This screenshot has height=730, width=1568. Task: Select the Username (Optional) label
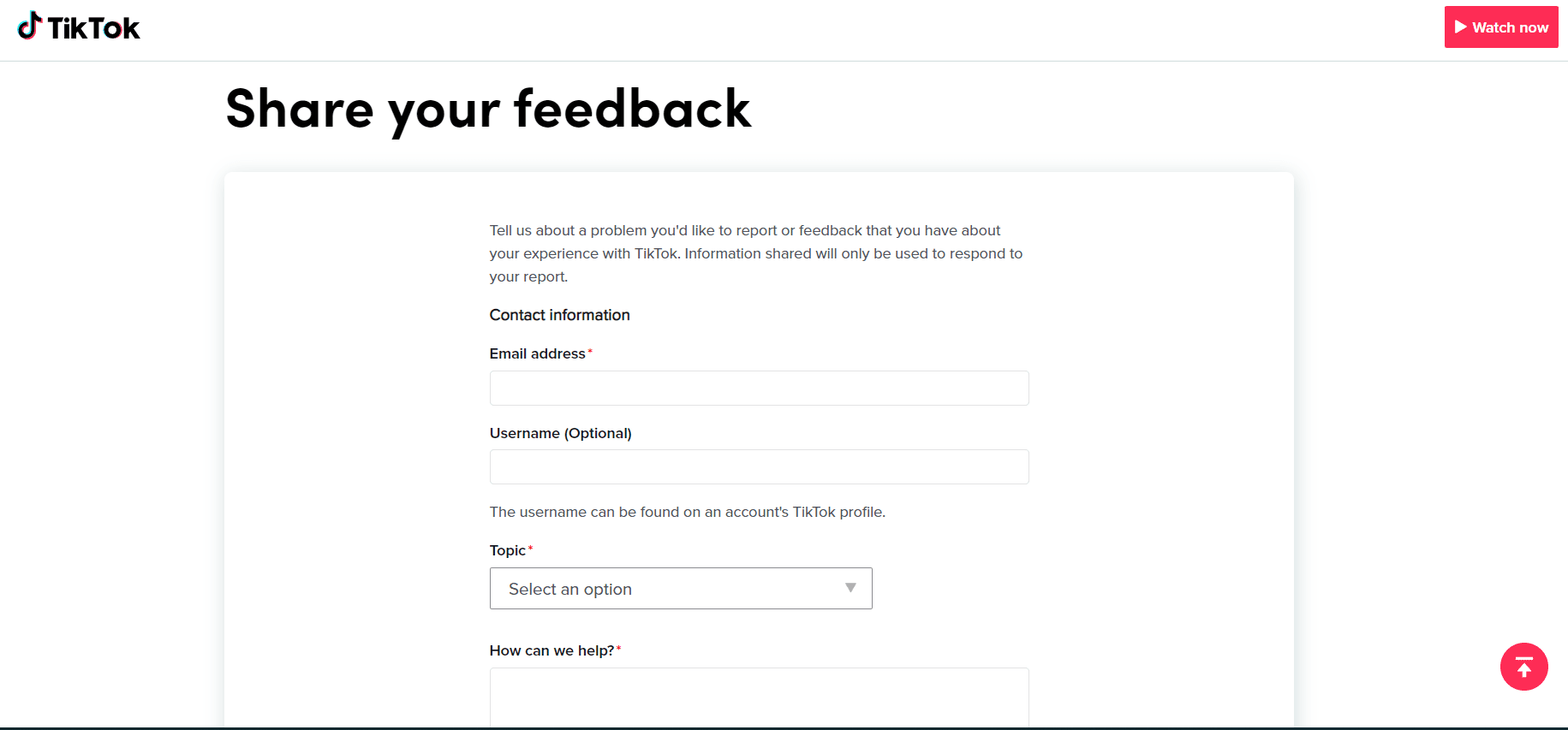(560, 433)
